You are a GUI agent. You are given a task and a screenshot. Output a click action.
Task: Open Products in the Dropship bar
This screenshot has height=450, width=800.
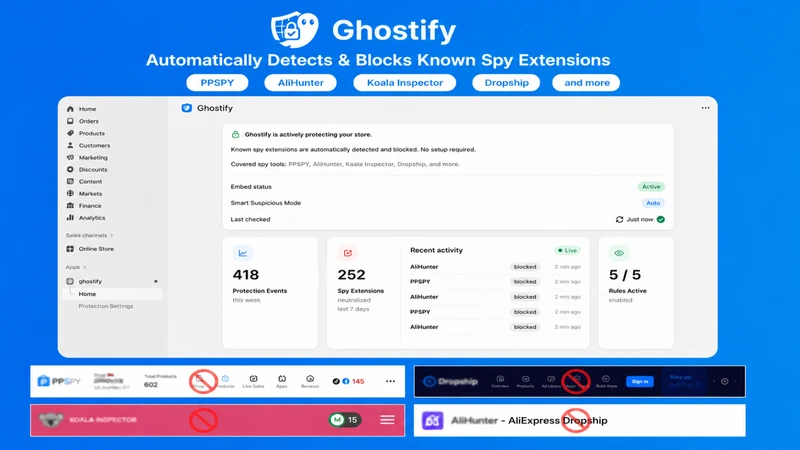click(526, 382)
